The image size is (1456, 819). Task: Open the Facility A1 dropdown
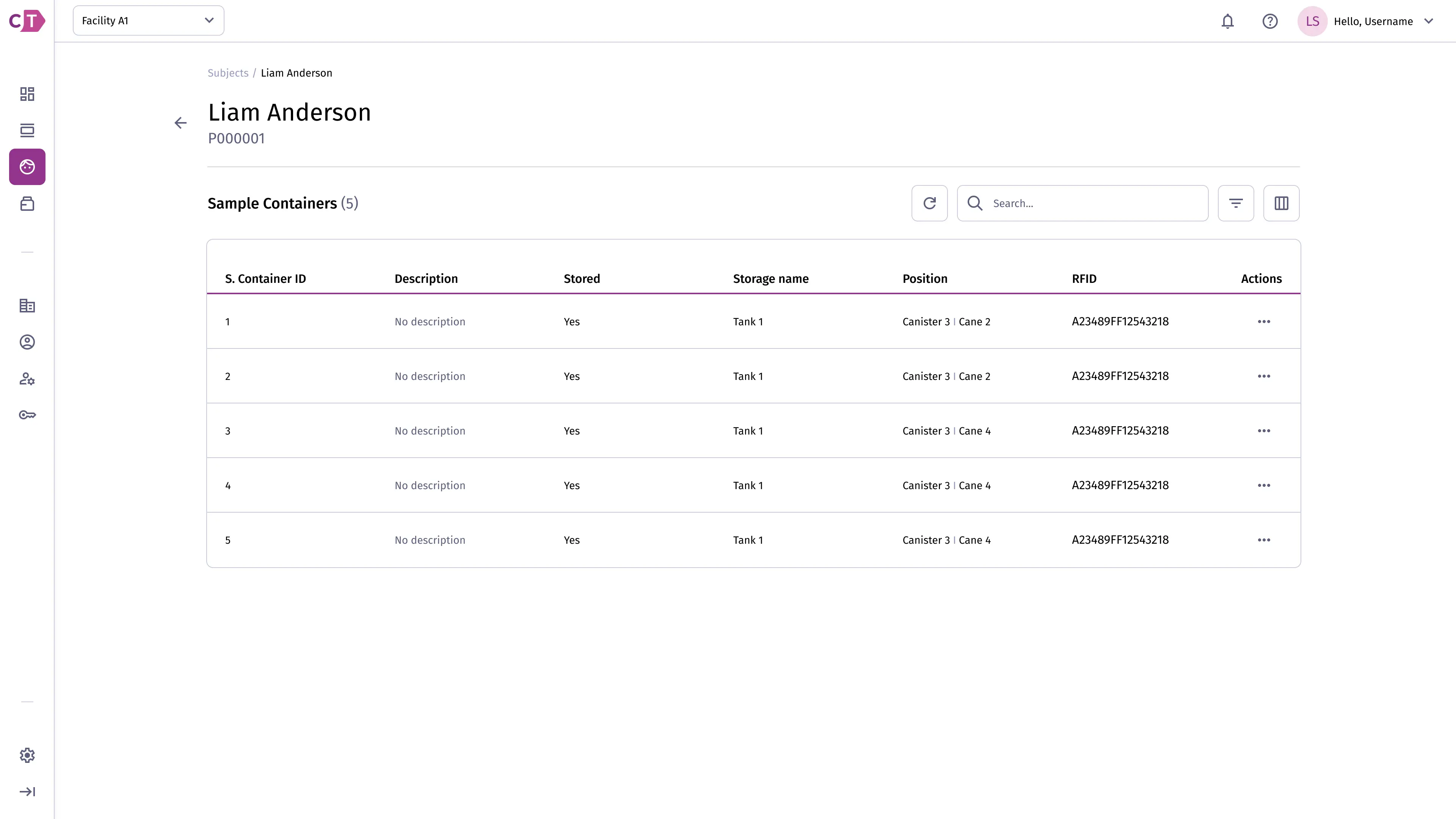point(148,20)
